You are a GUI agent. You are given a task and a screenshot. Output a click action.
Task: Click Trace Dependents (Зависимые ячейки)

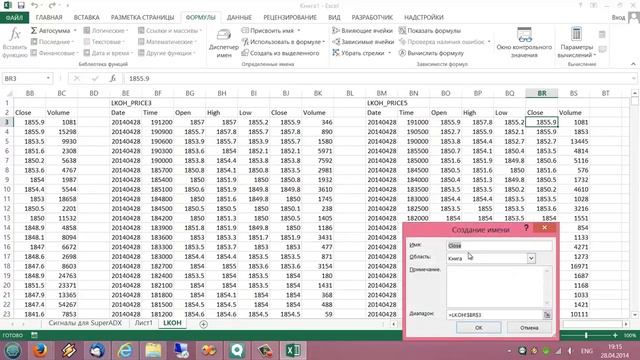pyautogui.click(x=363, y=42)
